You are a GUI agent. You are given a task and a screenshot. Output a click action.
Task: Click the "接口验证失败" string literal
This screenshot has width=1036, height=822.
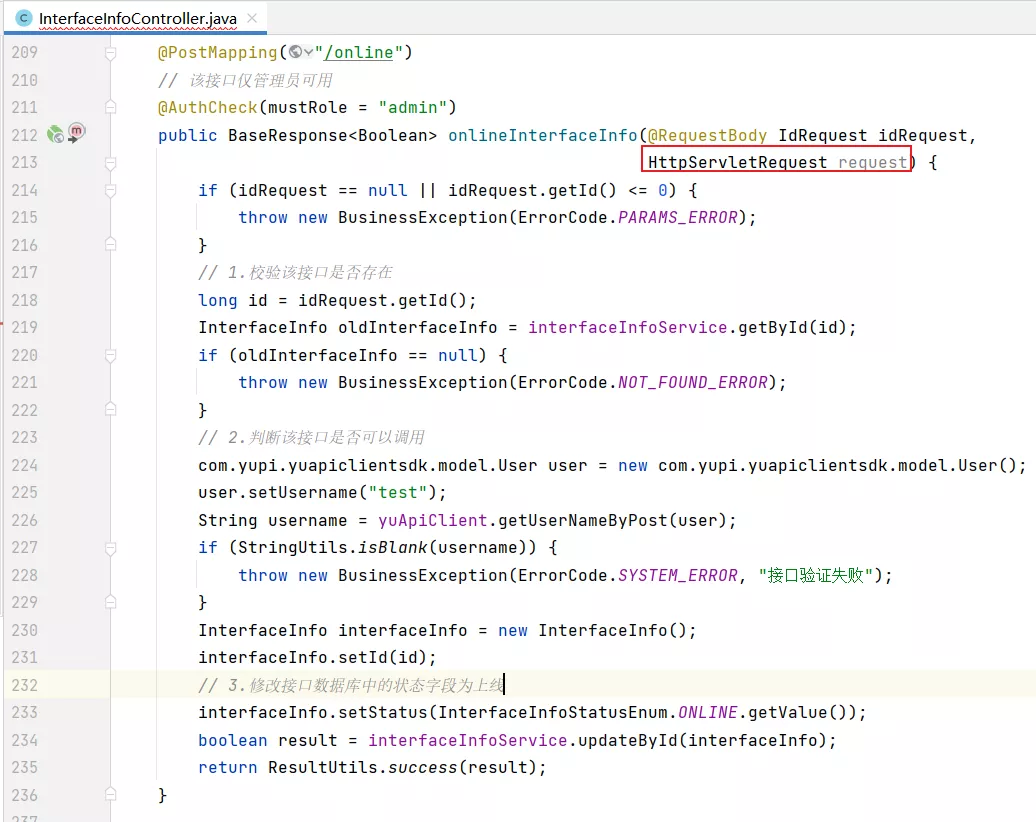pyautogui.click(x=815, y=575)
